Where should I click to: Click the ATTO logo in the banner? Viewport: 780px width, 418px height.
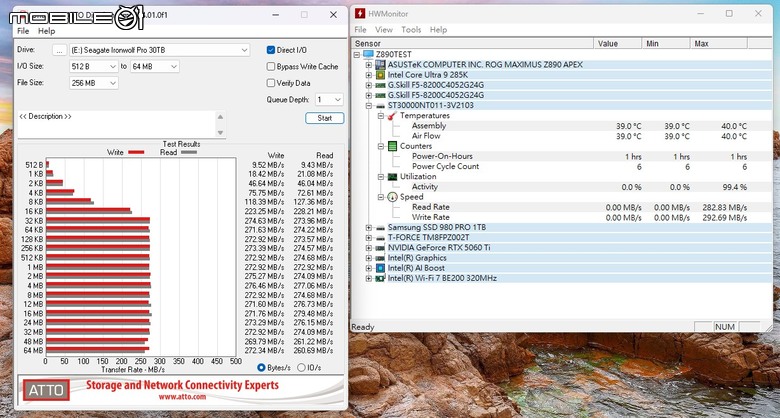[46, 391]
